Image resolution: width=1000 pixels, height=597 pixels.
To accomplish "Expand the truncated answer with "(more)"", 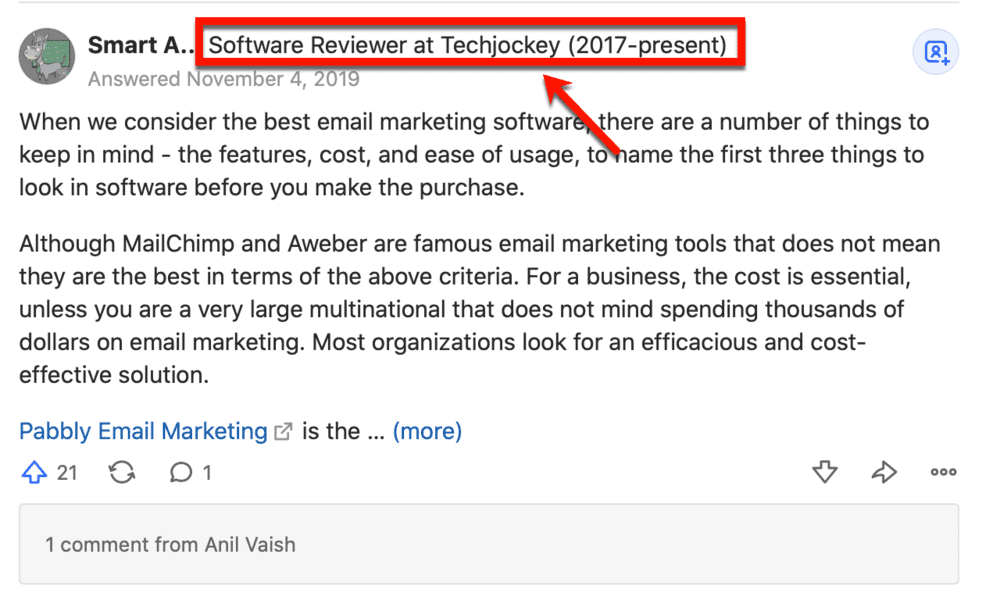I will click(x=427, y=430).
